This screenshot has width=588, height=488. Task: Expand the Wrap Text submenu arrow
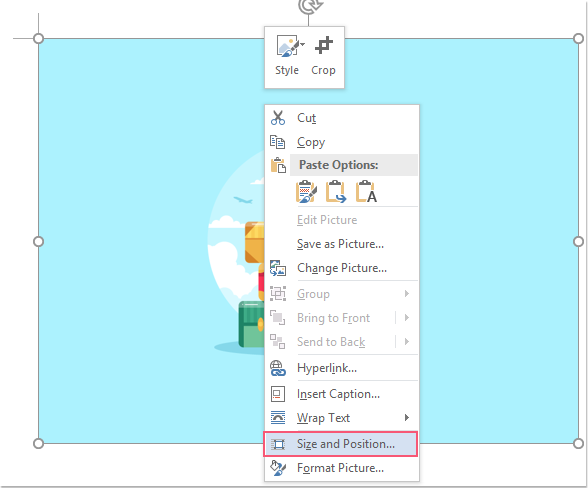[407, 417]
